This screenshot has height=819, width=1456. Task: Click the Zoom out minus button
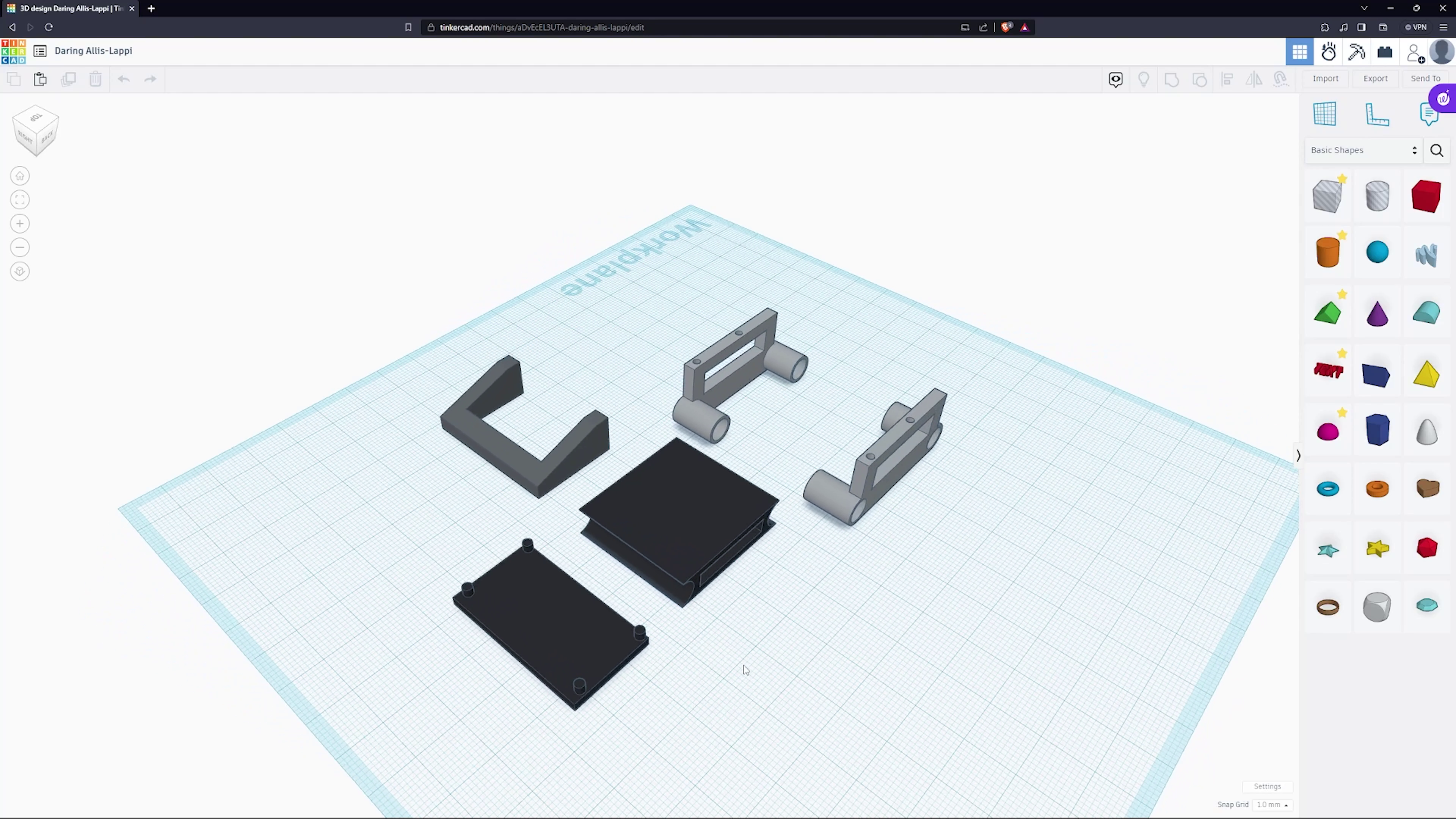pos(20,248)
